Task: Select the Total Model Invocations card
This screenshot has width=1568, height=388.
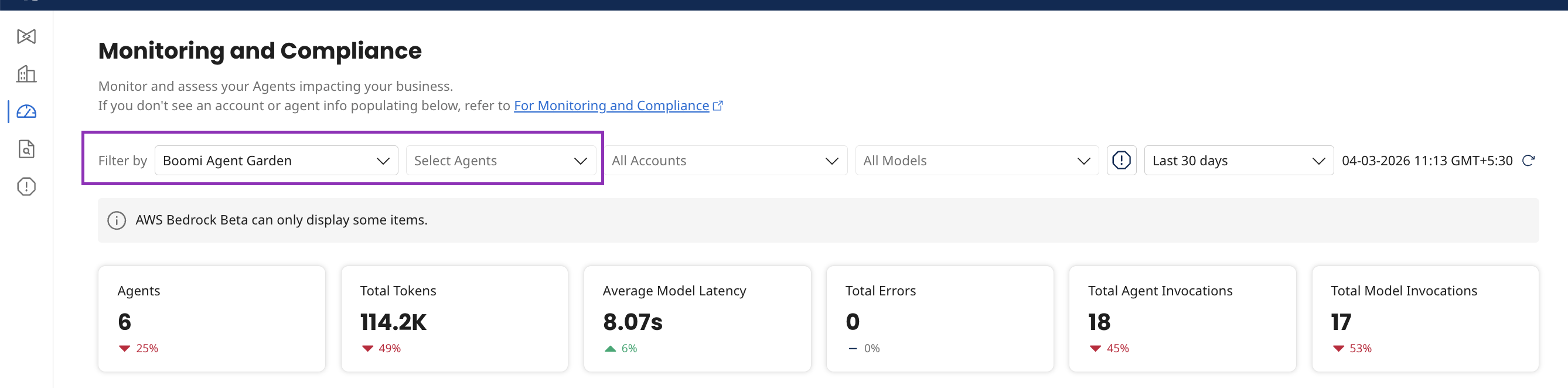Action: pos(1424,319)
